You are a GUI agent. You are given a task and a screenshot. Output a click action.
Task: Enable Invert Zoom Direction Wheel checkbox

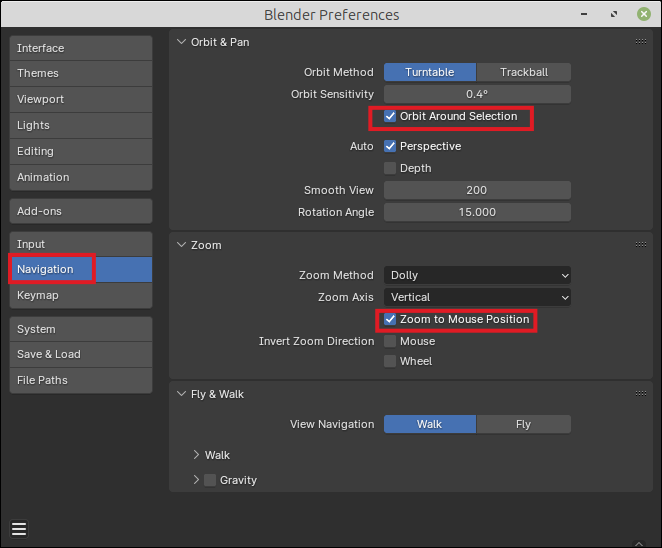390,361
